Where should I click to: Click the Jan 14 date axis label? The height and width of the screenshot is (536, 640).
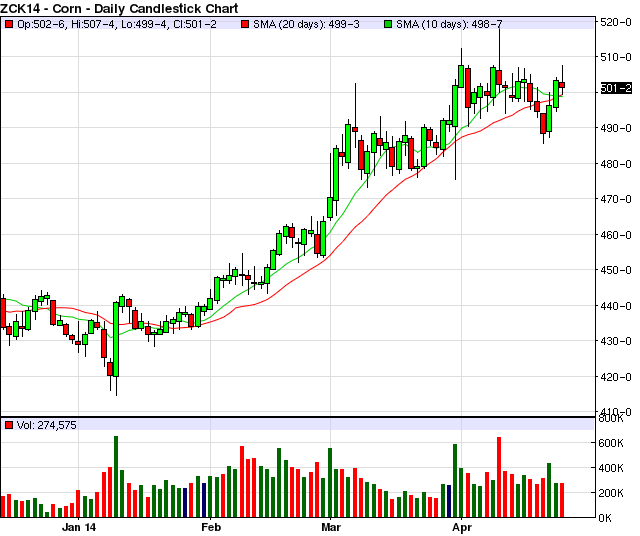tap(79, 527)
